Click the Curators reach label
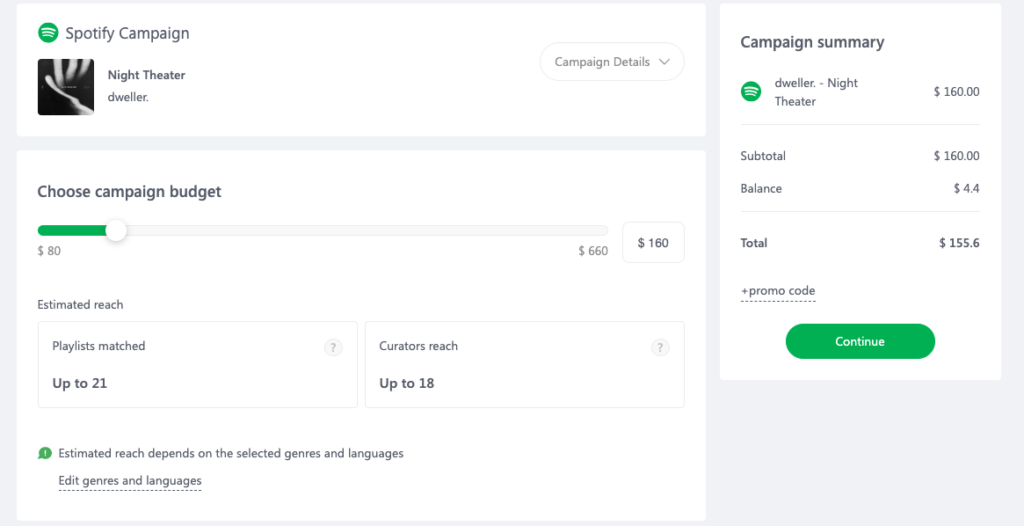The height and width of the screenshot is (526, 1024). coord(419,346)
